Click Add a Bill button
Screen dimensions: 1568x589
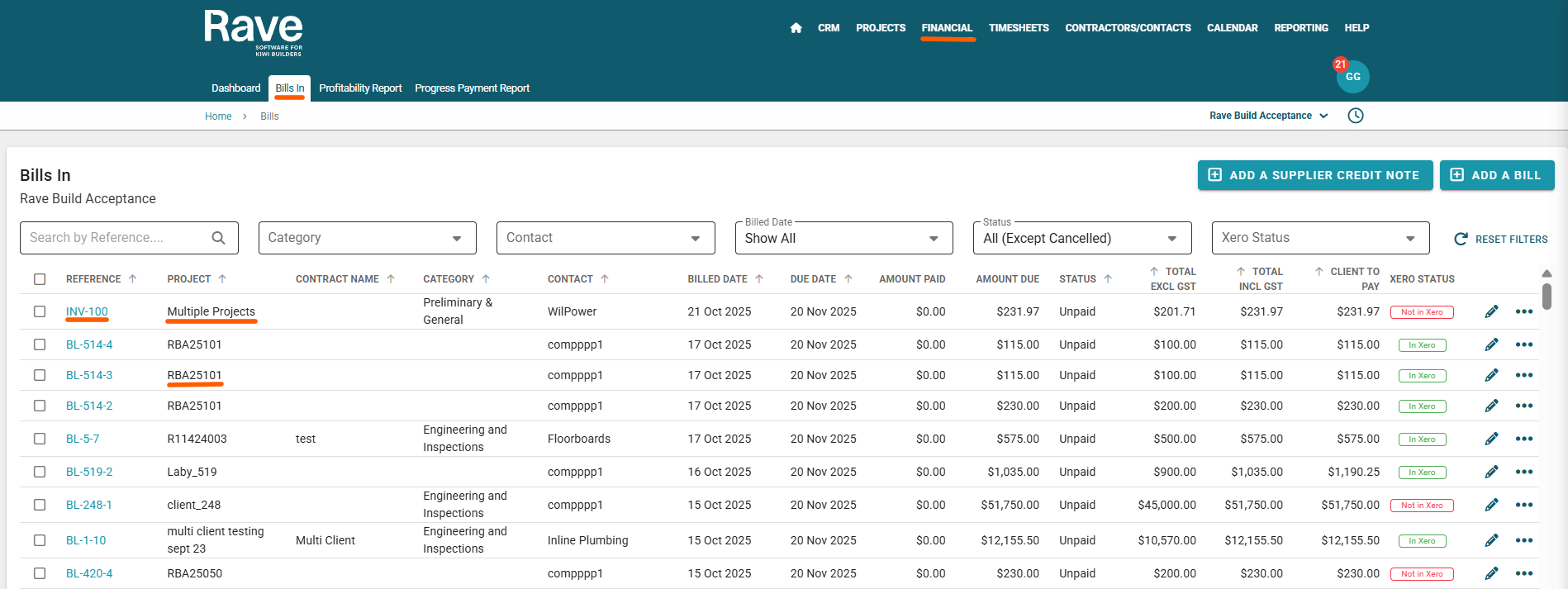1496,175
